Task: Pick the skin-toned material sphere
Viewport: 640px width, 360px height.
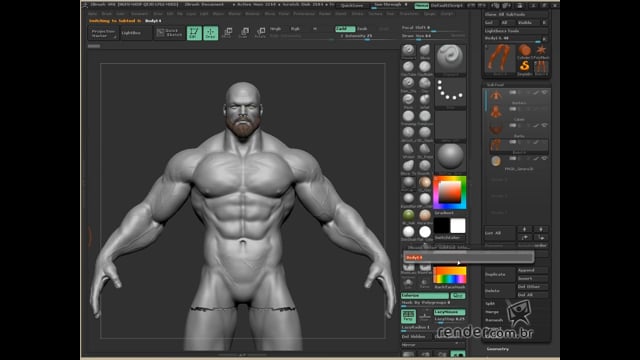Action: click(x=425, y=215)
